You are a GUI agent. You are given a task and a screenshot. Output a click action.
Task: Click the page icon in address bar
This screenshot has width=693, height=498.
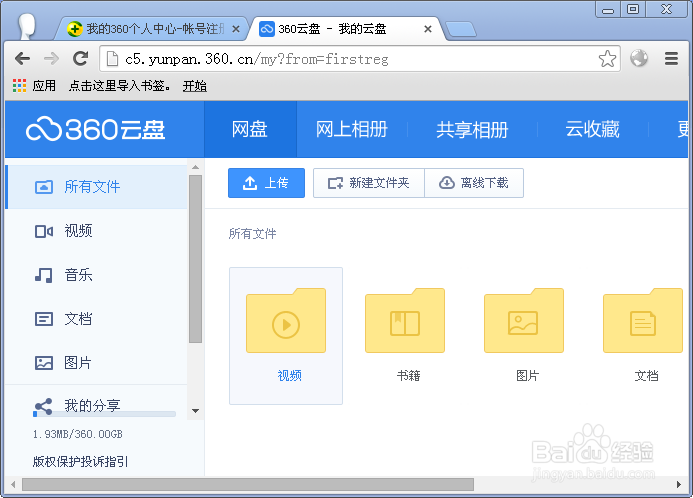click(112, 59)
